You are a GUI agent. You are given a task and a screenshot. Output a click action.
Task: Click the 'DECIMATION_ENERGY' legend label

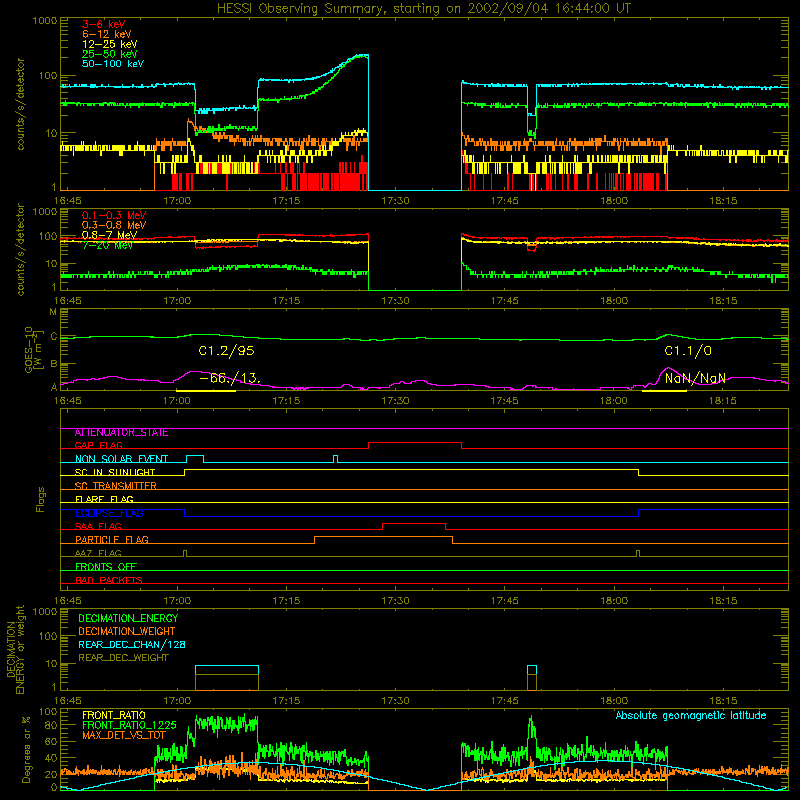128,618
